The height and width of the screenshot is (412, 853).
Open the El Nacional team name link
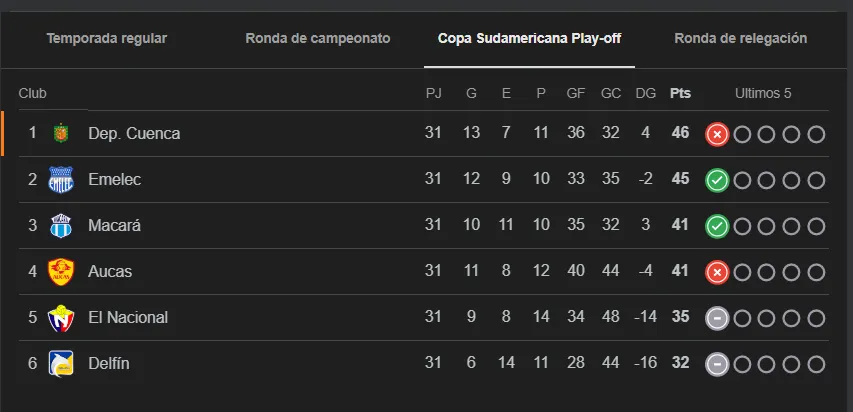click(x=128, y=317)
